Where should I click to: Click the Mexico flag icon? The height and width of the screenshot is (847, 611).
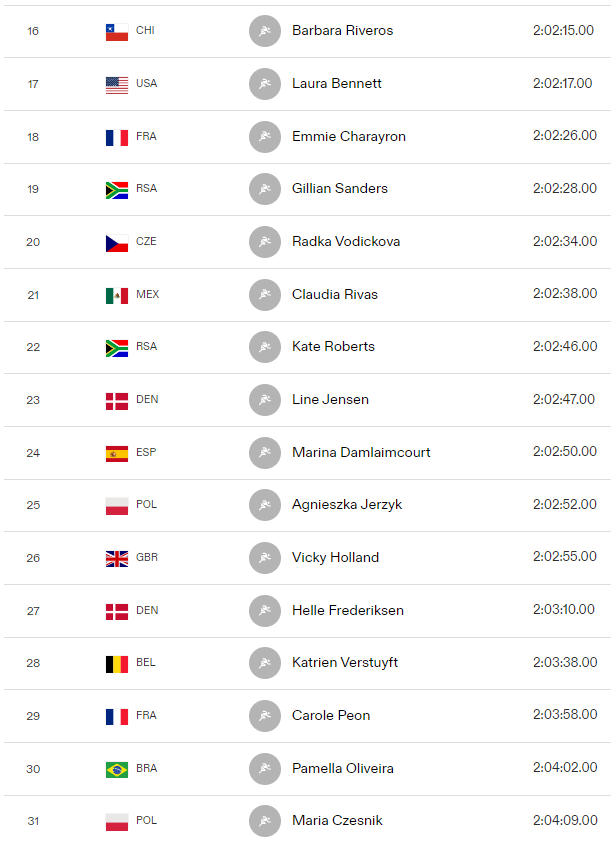[x=117, y=295]
